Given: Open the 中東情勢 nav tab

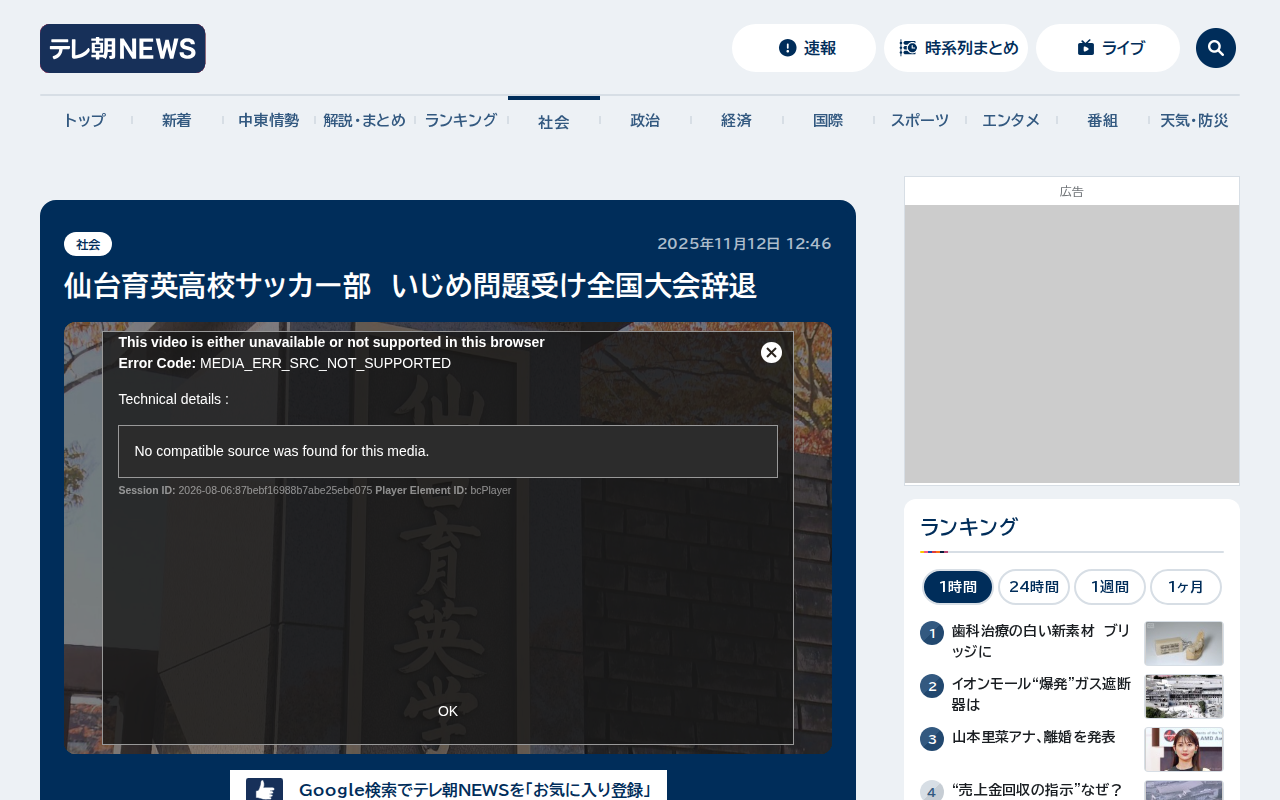Looking at the screenshot, I should tap(268, 120).
